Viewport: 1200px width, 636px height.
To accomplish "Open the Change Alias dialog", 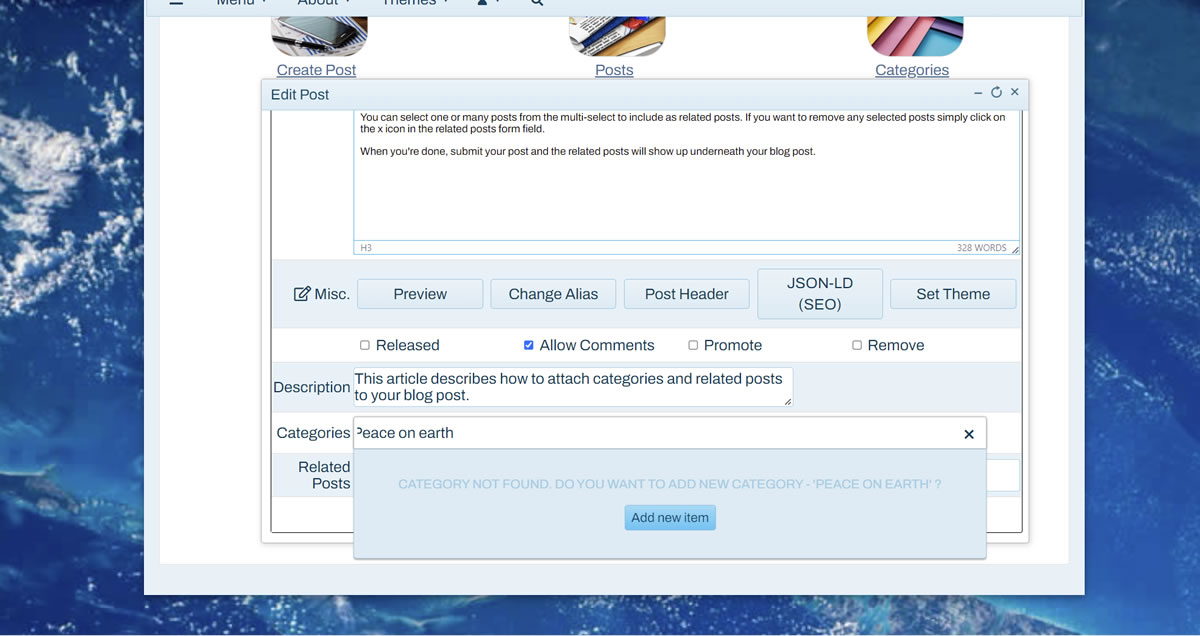I will click(553, 294).
